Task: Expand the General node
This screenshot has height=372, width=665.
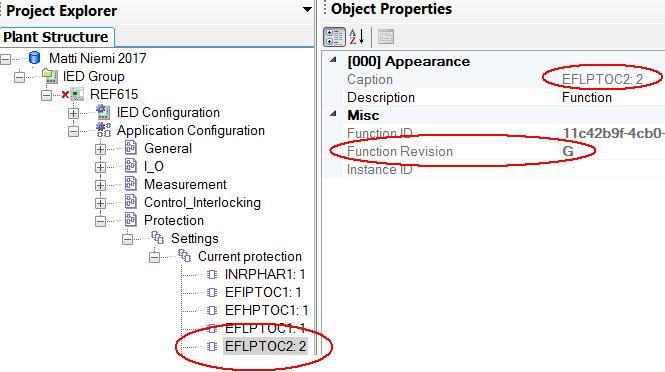Action: pyautogui.click(x=101, y=149)
